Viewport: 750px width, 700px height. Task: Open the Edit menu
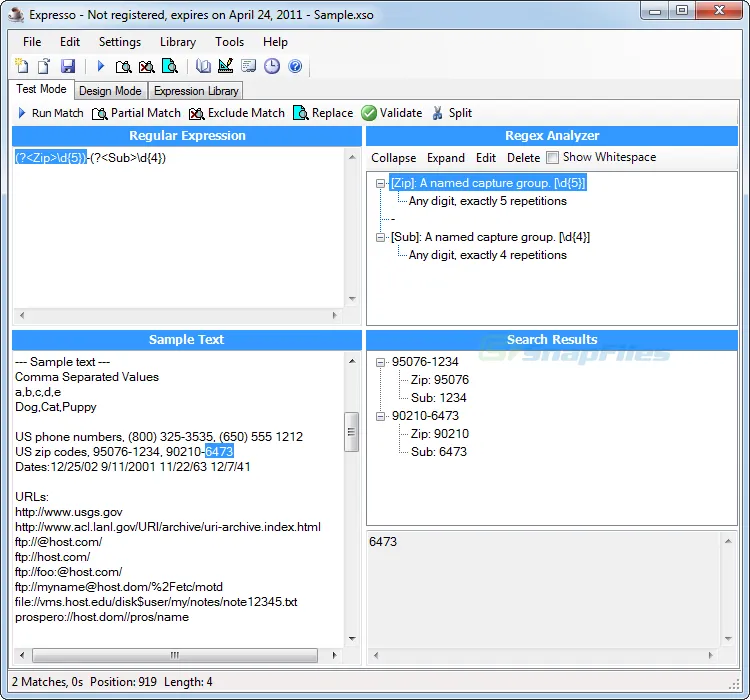tap(70, 42)
